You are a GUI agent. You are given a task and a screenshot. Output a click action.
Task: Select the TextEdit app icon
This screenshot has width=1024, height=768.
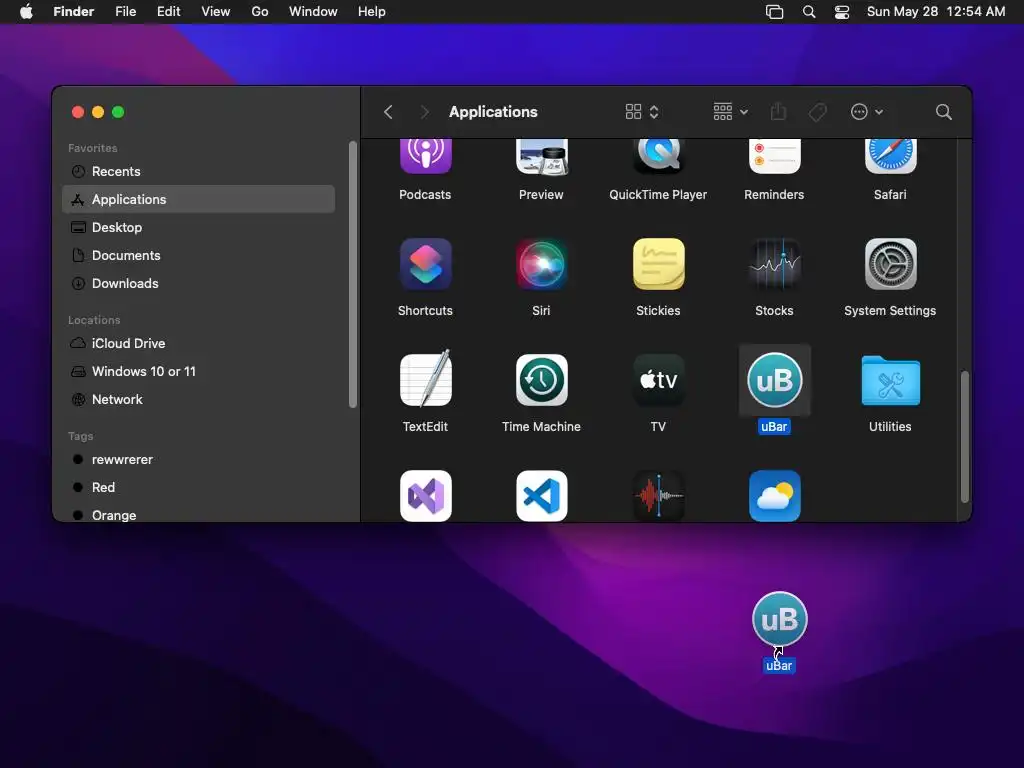coord(425,379)
